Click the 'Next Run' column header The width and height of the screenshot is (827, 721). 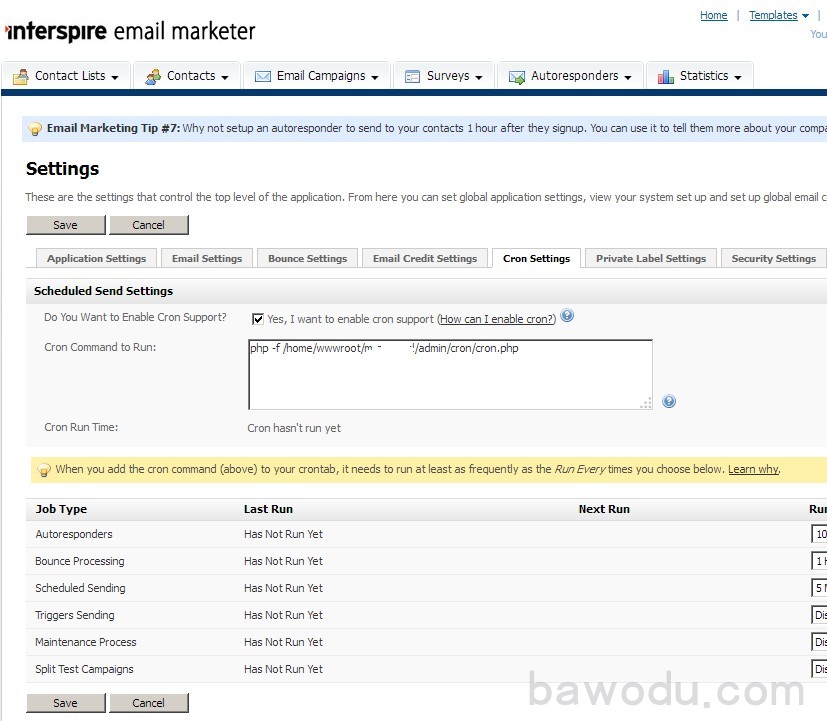[x=604, y=509]
